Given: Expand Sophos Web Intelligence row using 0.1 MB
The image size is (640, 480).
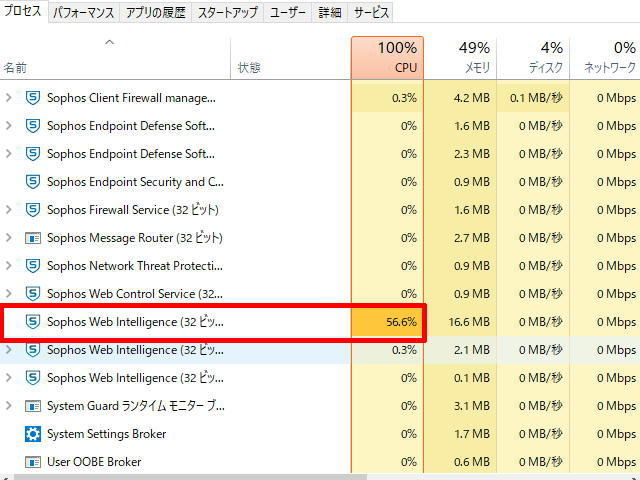Looking at the screenshot, I should (8, 378).
